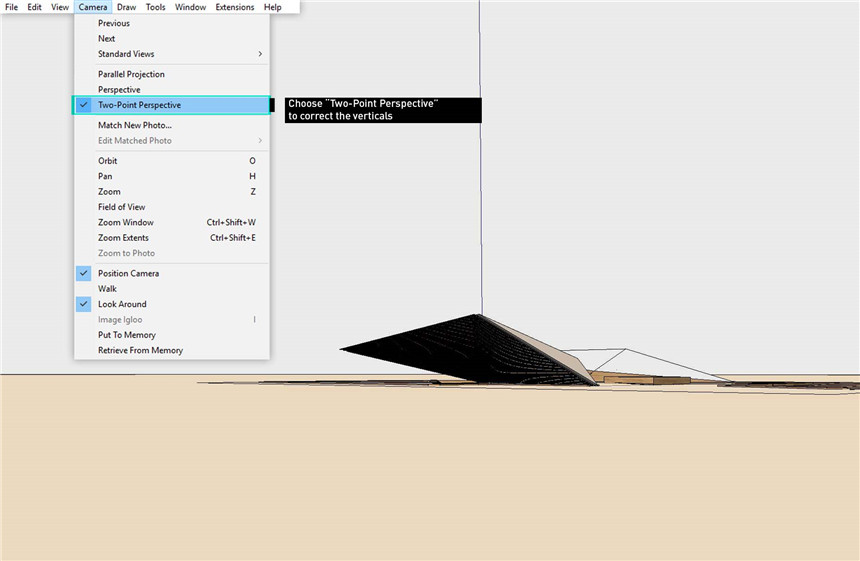Choose the Perspective camera option
This screenshot has width=860, height=561.
[x=119, y=90]
